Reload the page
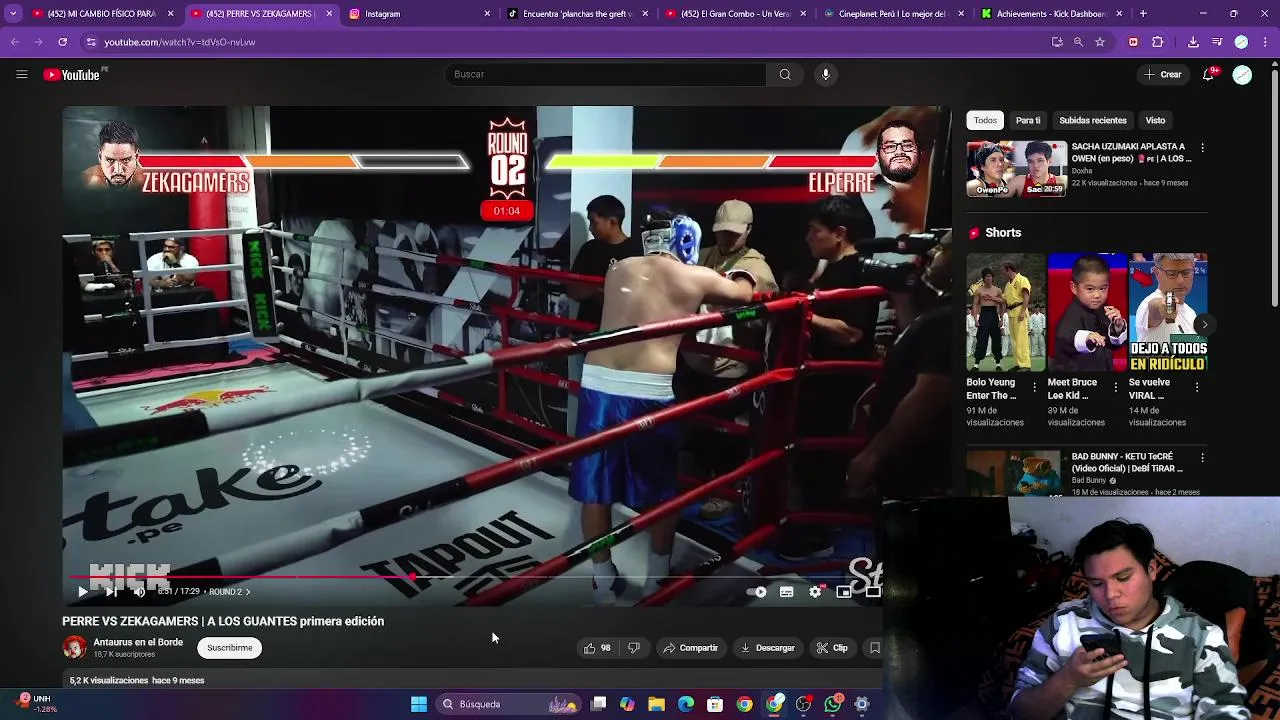 (62, 42)
